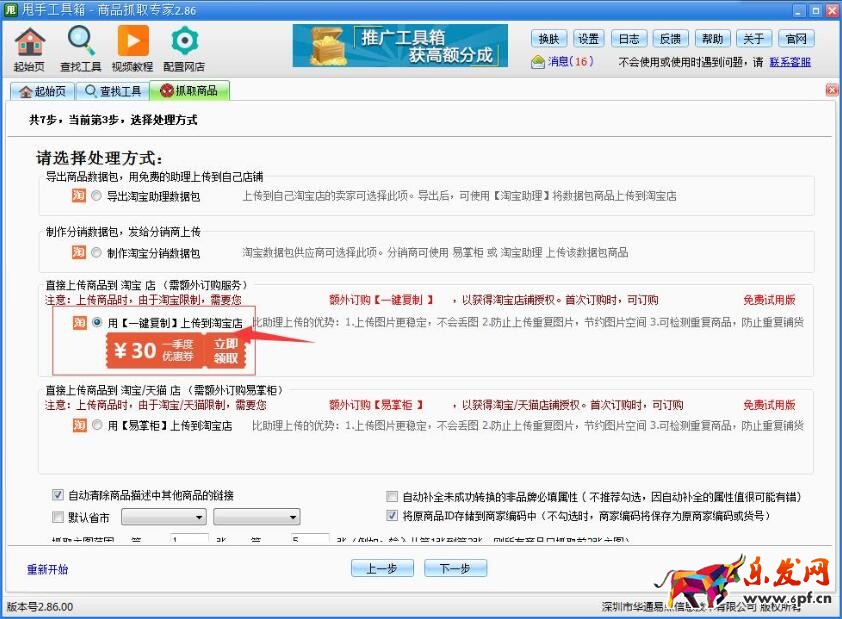This screenshot has height=619, width=842.
Task: Enable the 默认省市 checkbox
Action: tap(57, 517)
